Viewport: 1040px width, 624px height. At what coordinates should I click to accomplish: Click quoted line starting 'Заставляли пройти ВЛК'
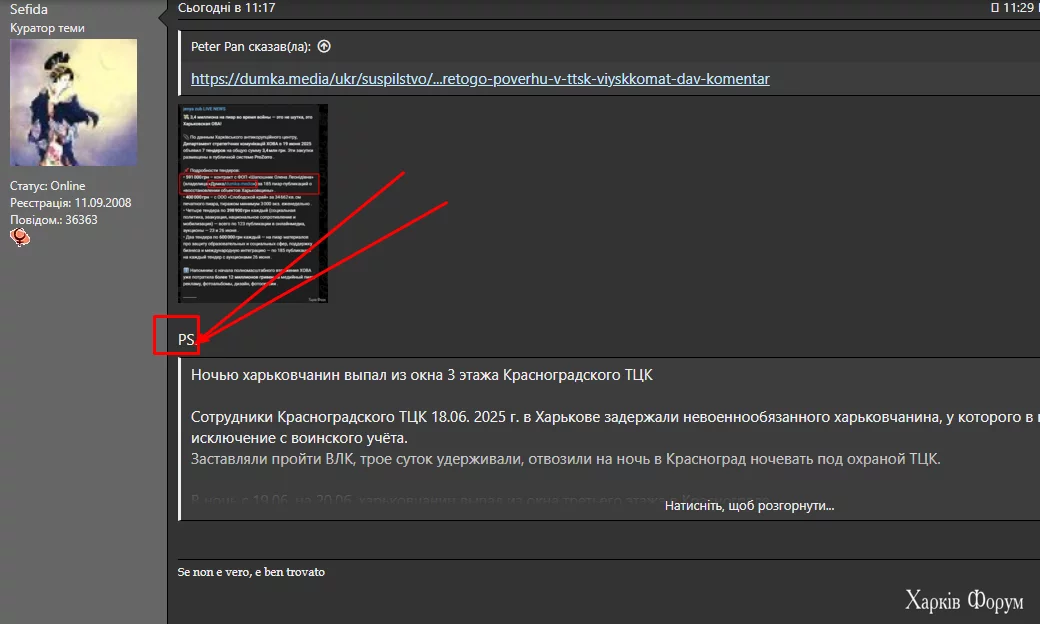[x=566, y=459]
